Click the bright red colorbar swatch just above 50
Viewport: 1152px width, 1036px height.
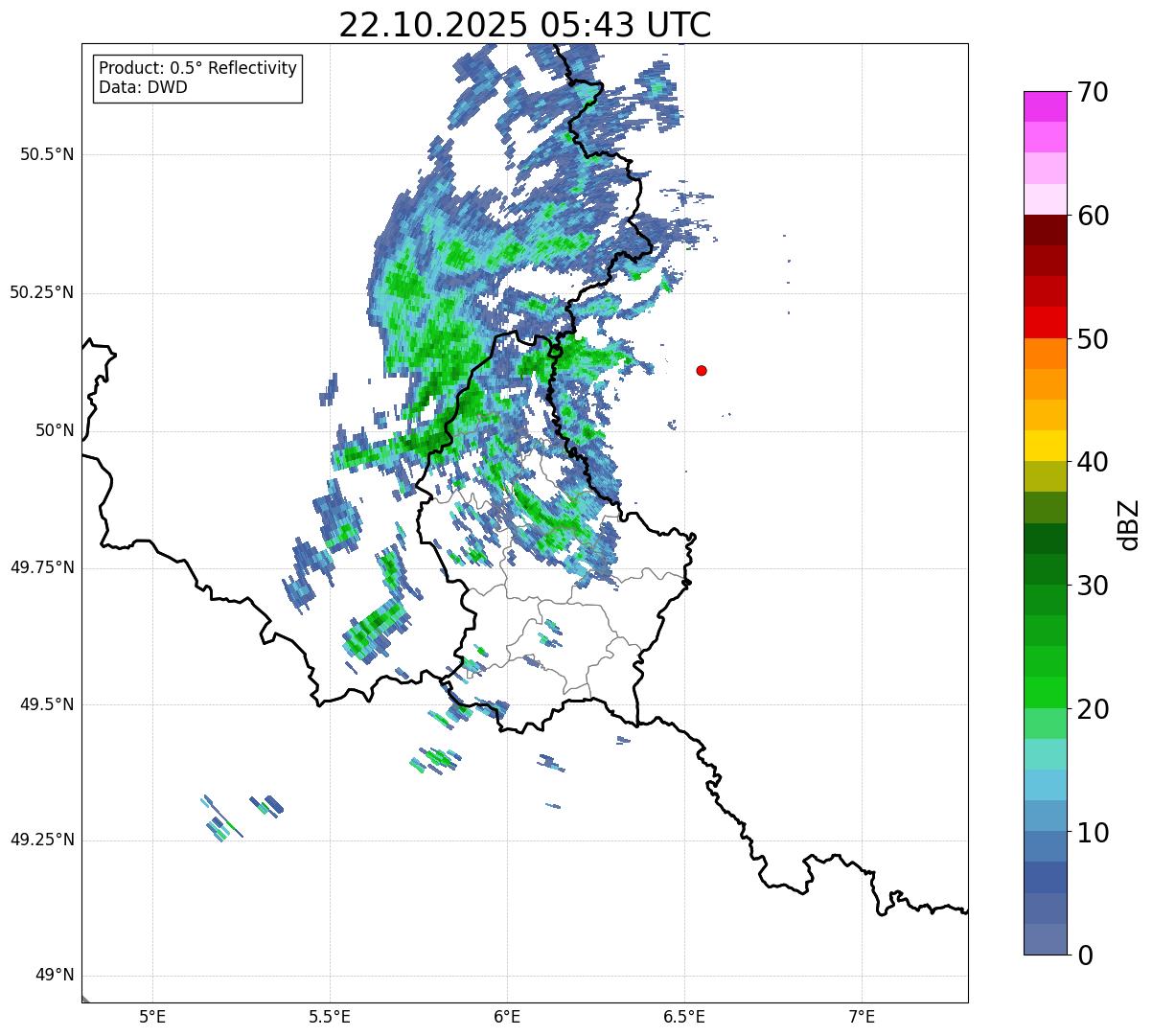coord(1046,322)
